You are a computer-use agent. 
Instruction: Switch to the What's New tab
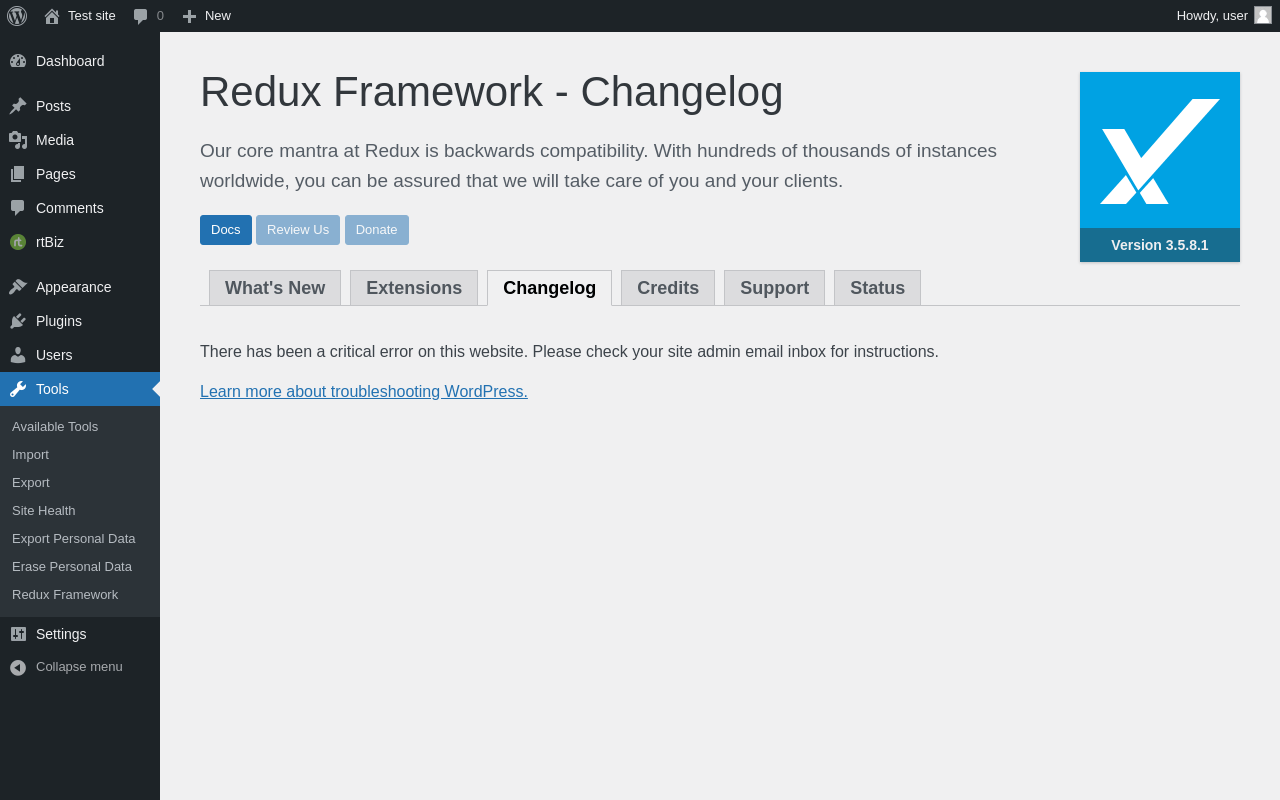coord(275,288)
